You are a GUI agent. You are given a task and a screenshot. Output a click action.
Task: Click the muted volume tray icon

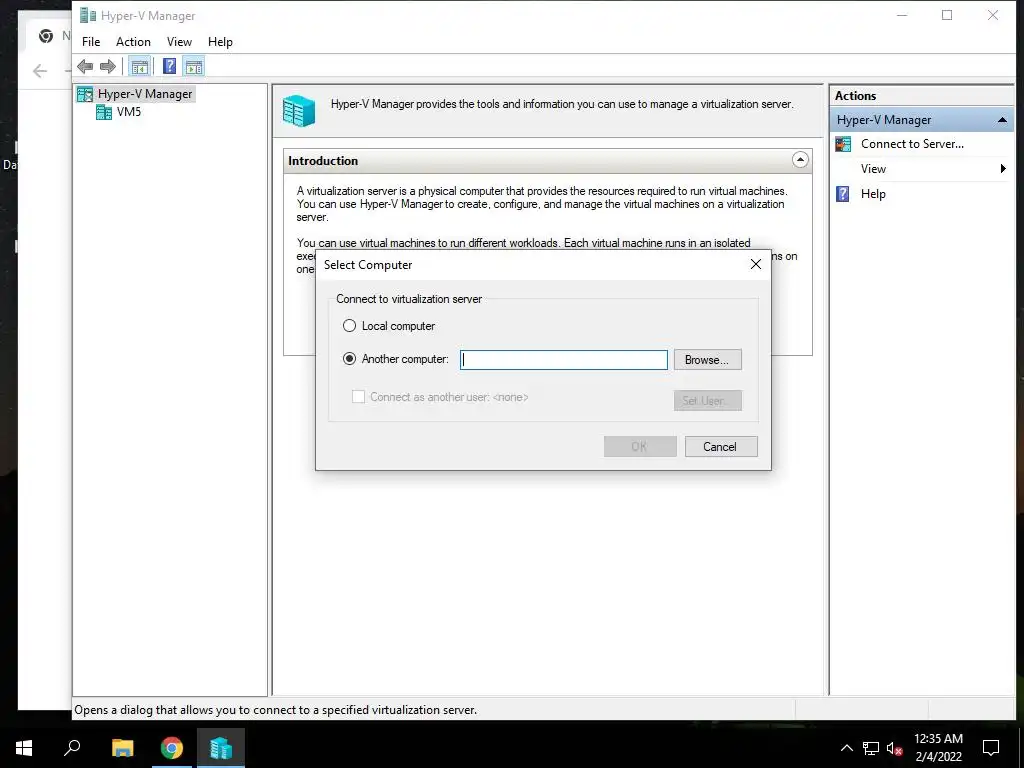click(894, 748)
